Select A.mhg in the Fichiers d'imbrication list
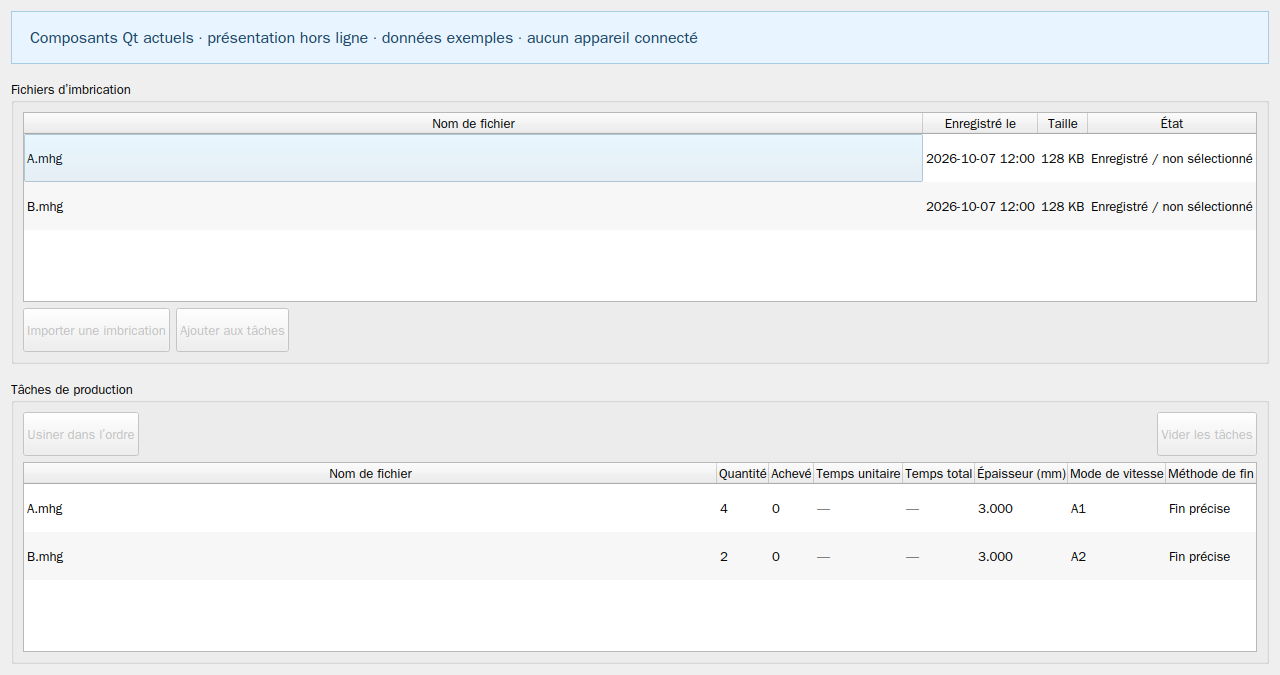This screenshot has height=675, width=1280. tap(473, 158)
